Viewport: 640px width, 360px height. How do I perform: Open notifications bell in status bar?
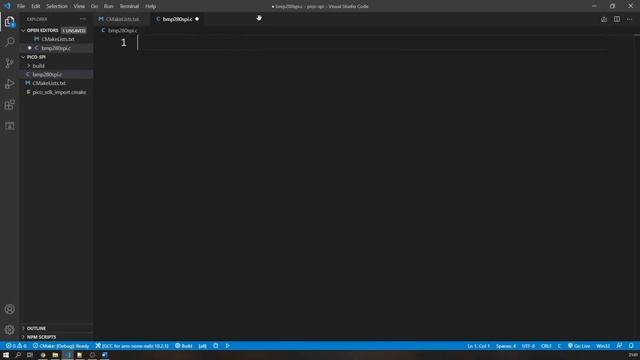tap(631, 346)
